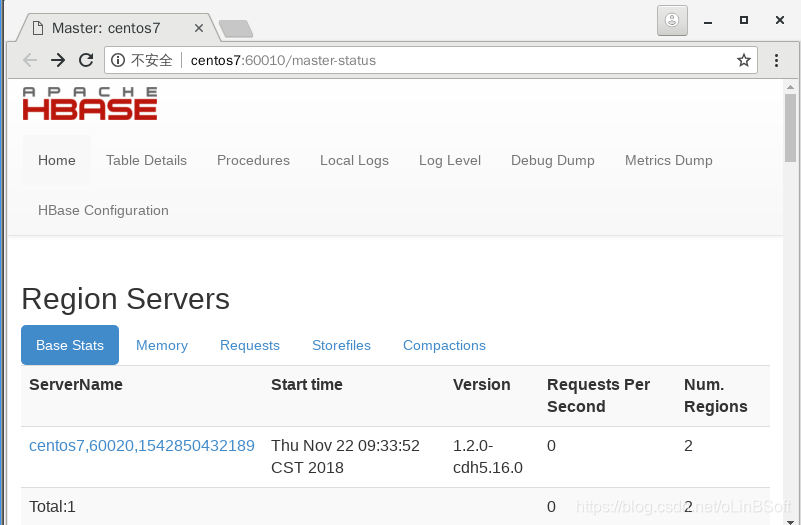801x525 pixels.
Task: Go to Home navigation item
Action: tap(57, 160)
